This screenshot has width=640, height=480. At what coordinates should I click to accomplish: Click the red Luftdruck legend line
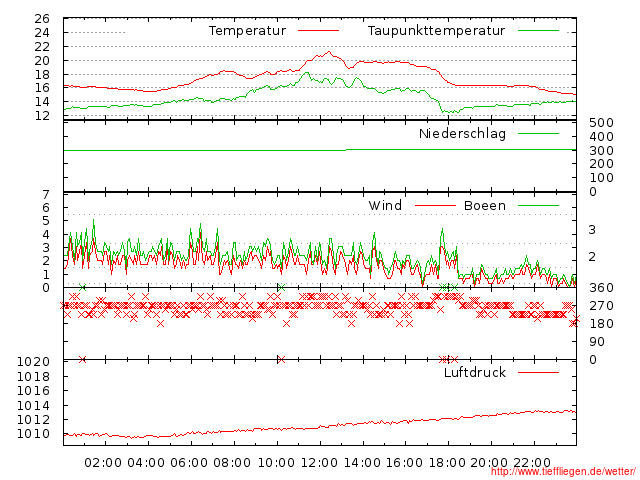[538, 372]
